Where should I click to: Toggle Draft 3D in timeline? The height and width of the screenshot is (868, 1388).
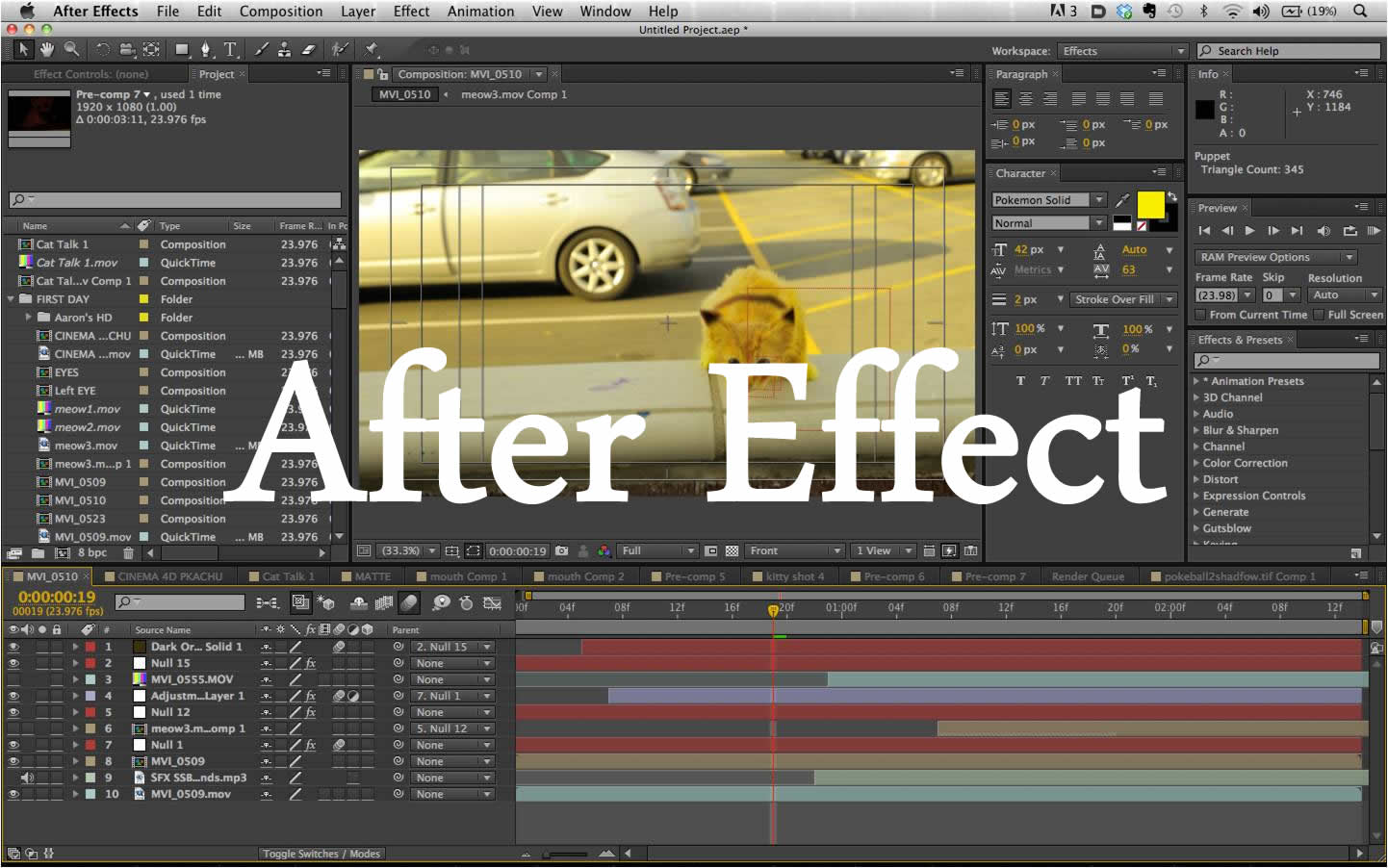click(x=325, y=603)
